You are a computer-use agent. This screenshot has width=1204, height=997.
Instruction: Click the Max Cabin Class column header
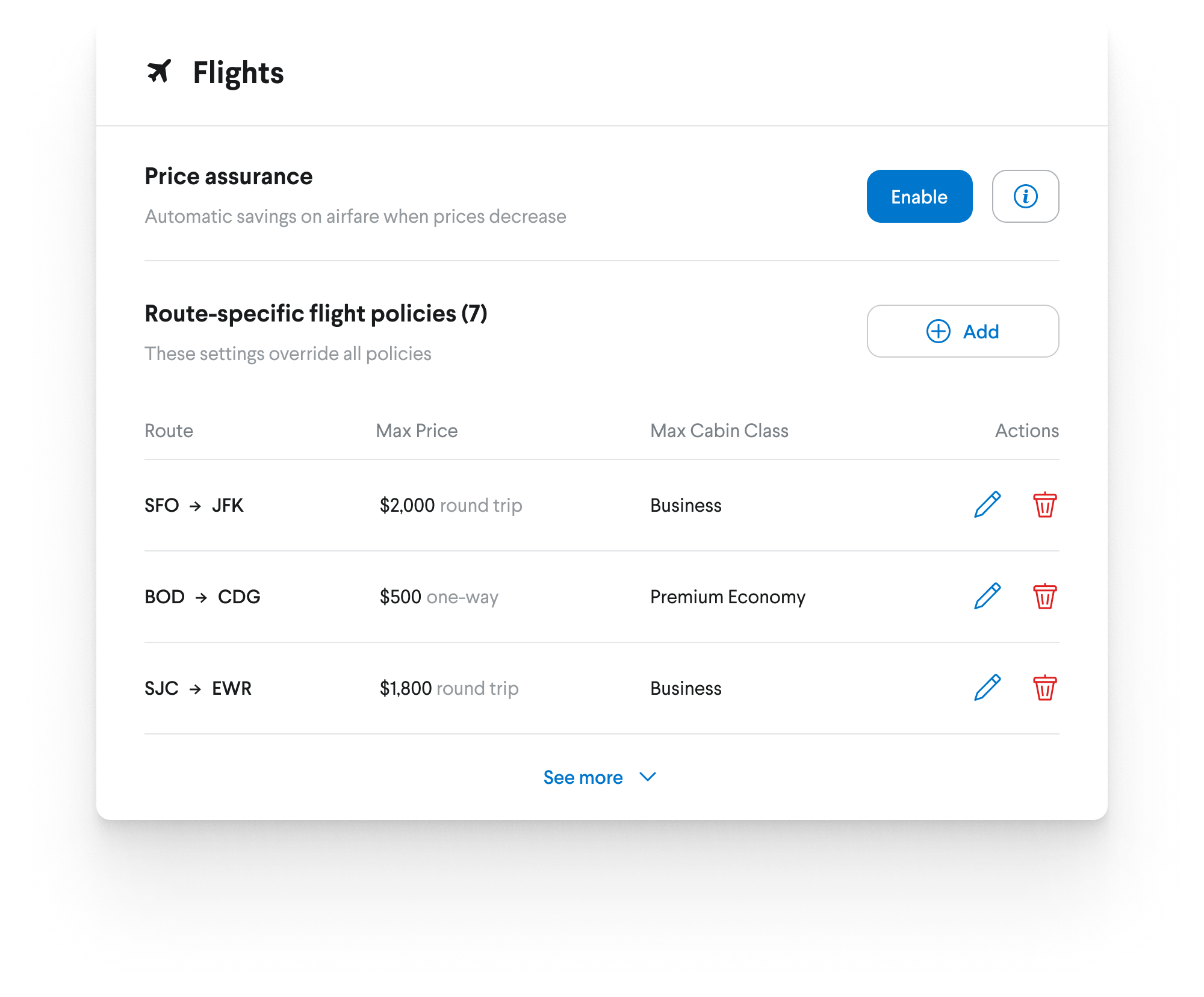[x=719, y=430]
